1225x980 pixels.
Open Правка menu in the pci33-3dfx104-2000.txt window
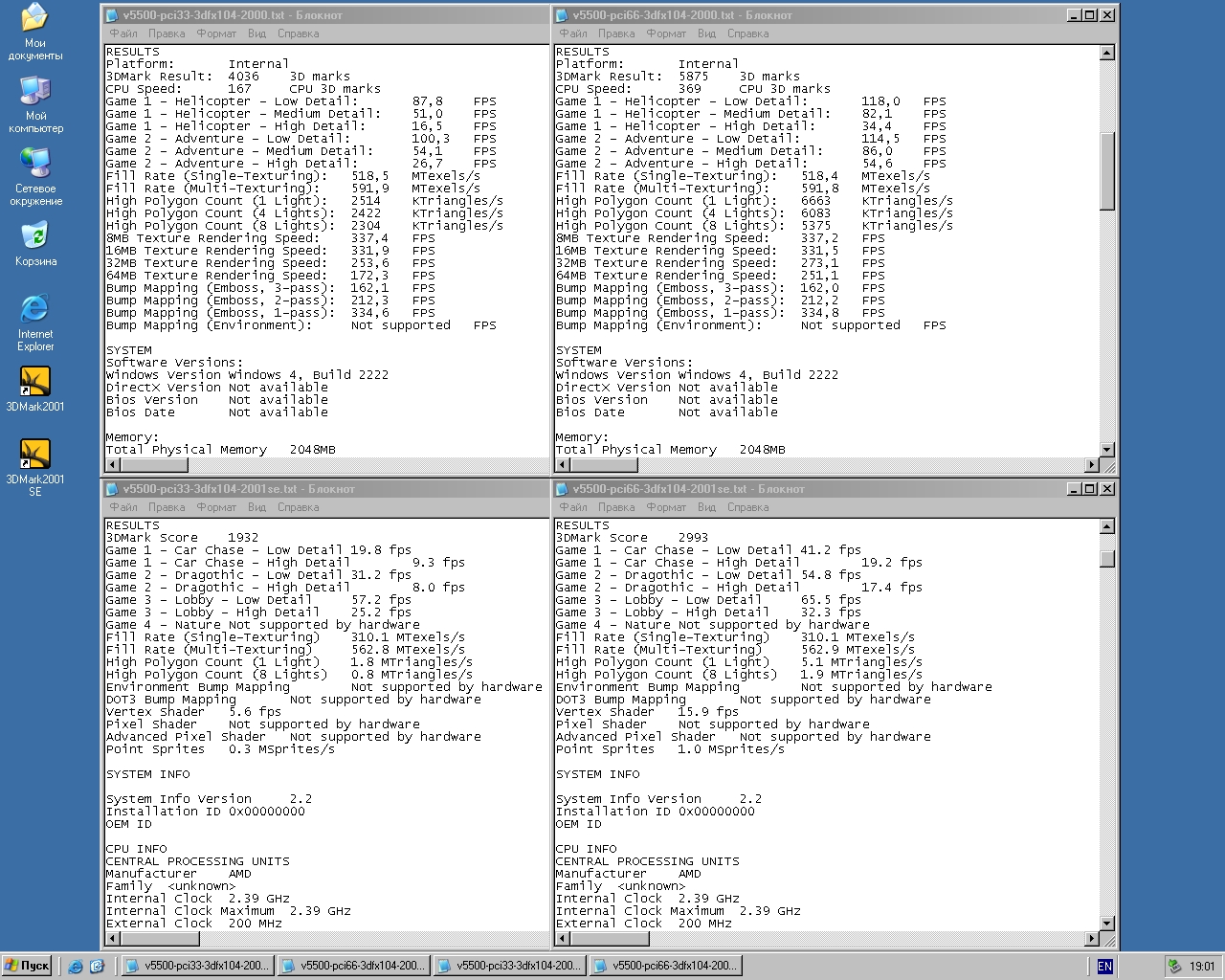pos(167,33)
